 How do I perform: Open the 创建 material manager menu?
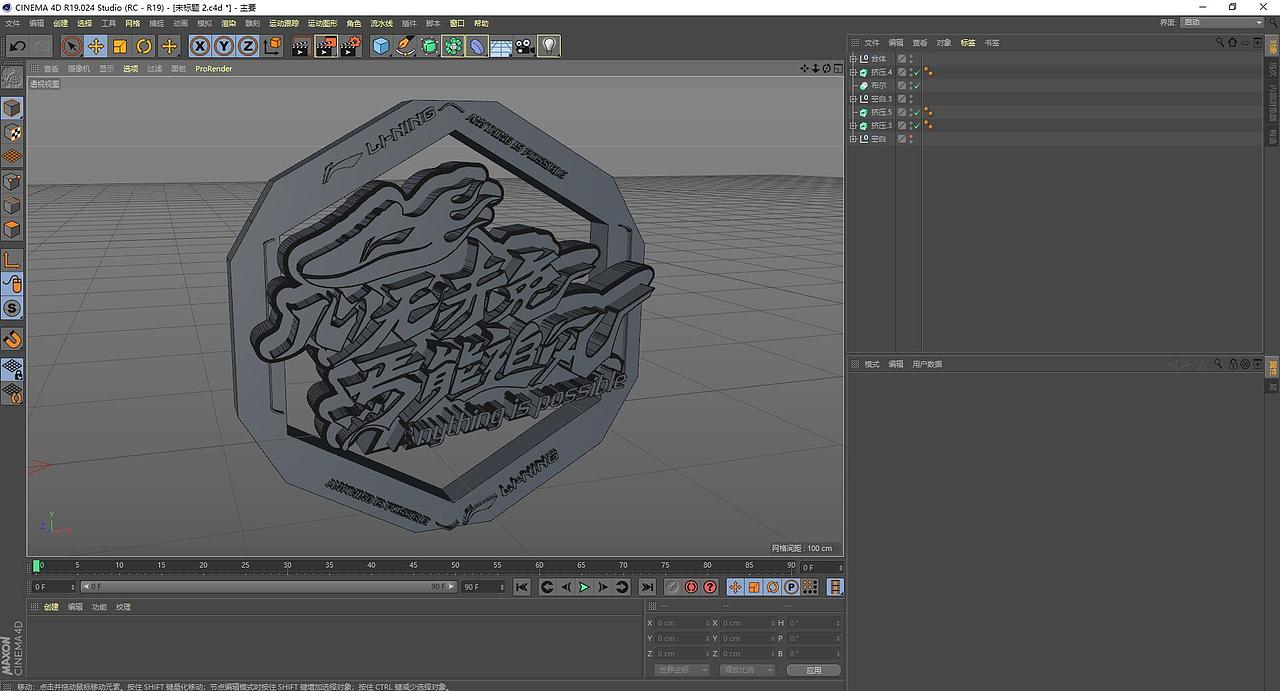pos(51,607)
